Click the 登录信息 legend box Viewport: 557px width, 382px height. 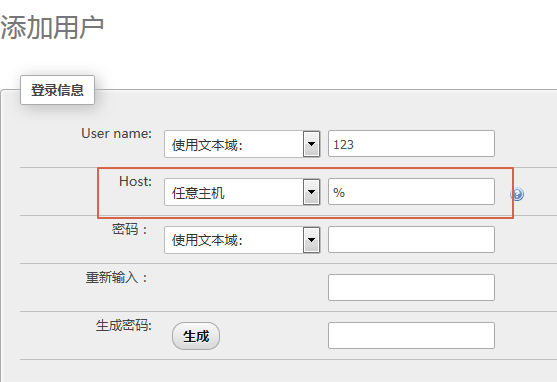pyautogui.click(x=58, y=90)
